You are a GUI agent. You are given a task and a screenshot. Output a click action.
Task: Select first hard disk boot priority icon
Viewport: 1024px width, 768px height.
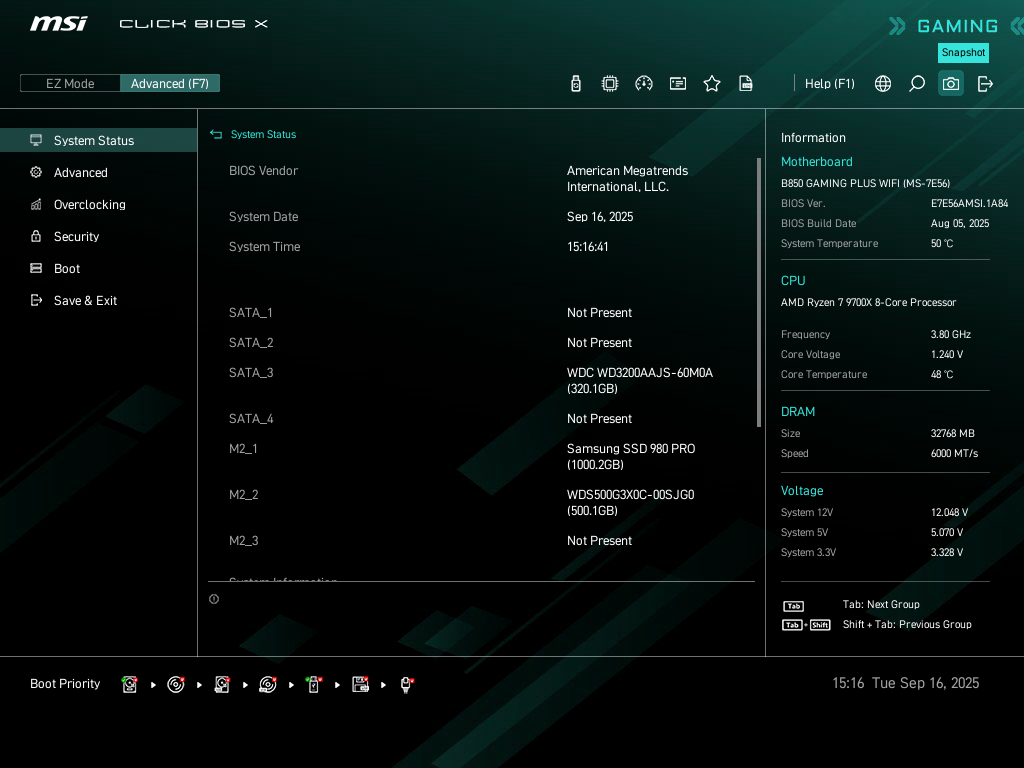tap(130, 684)
